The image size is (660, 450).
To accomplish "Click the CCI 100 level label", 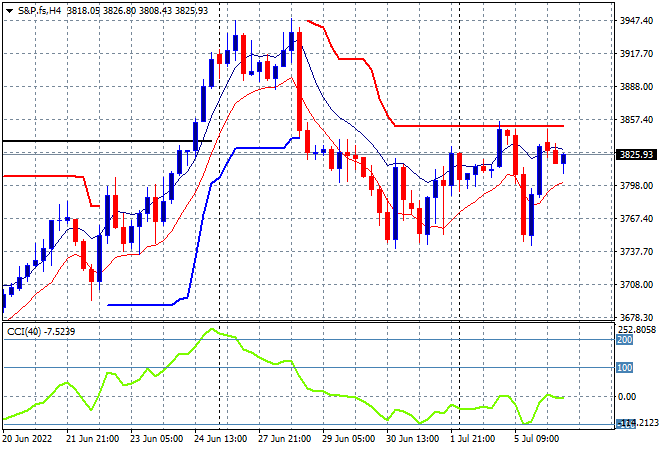I will point(625,368).
